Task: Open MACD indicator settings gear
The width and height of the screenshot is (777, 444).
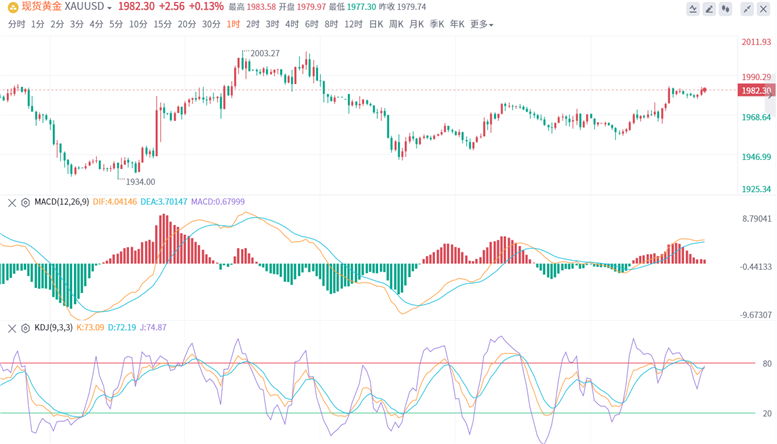Action: pos(25,202)
